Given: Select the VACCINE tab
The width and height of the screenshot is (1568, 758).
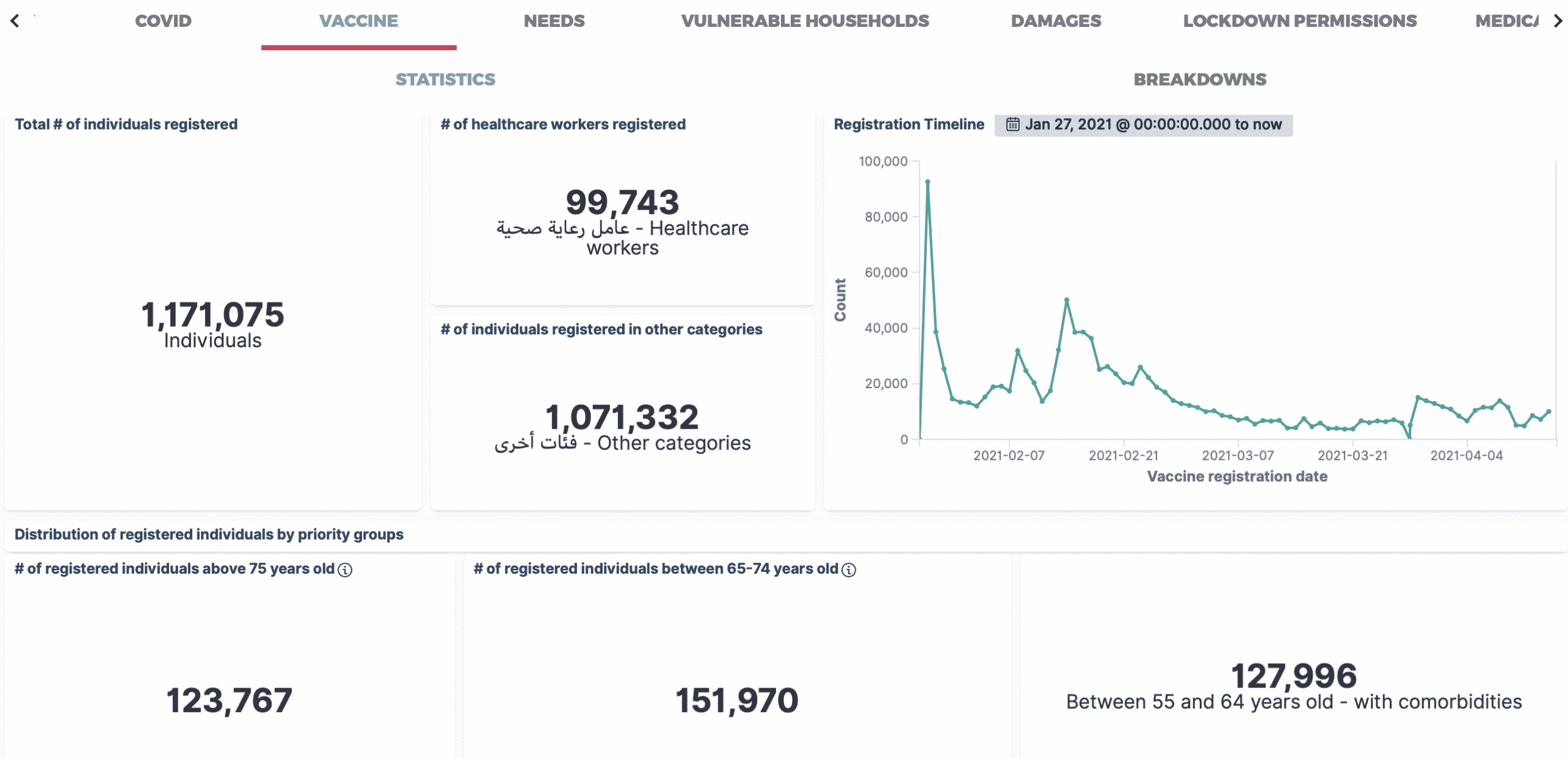Looking at the screenshot, I should click(x=358, y=21).
